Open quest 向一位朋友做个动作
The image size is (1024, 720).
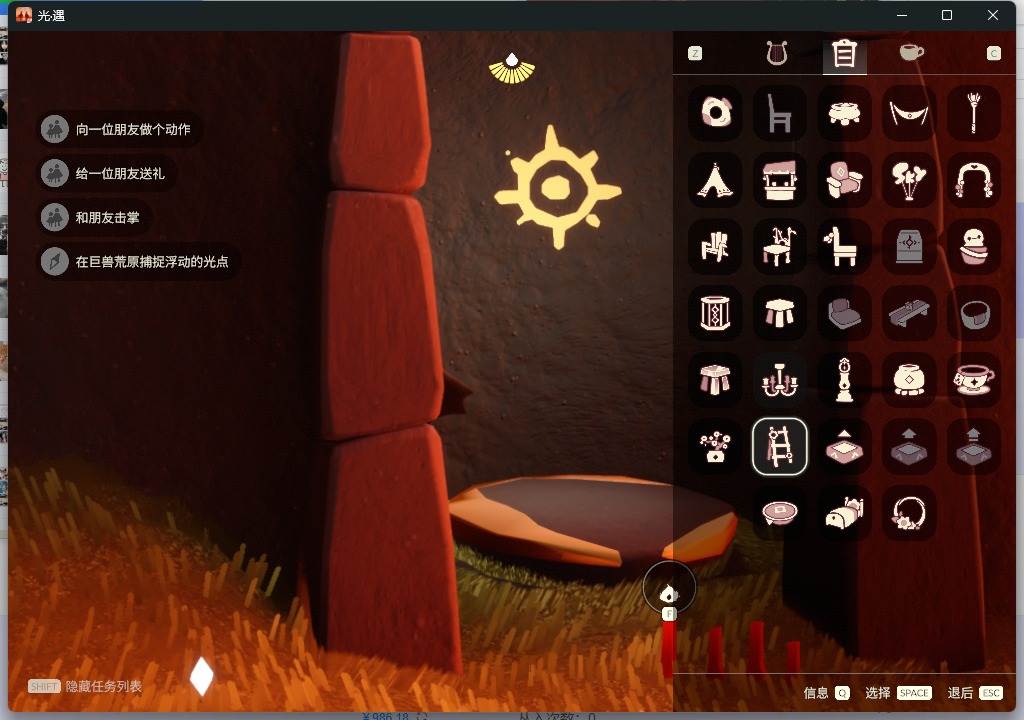118,129
